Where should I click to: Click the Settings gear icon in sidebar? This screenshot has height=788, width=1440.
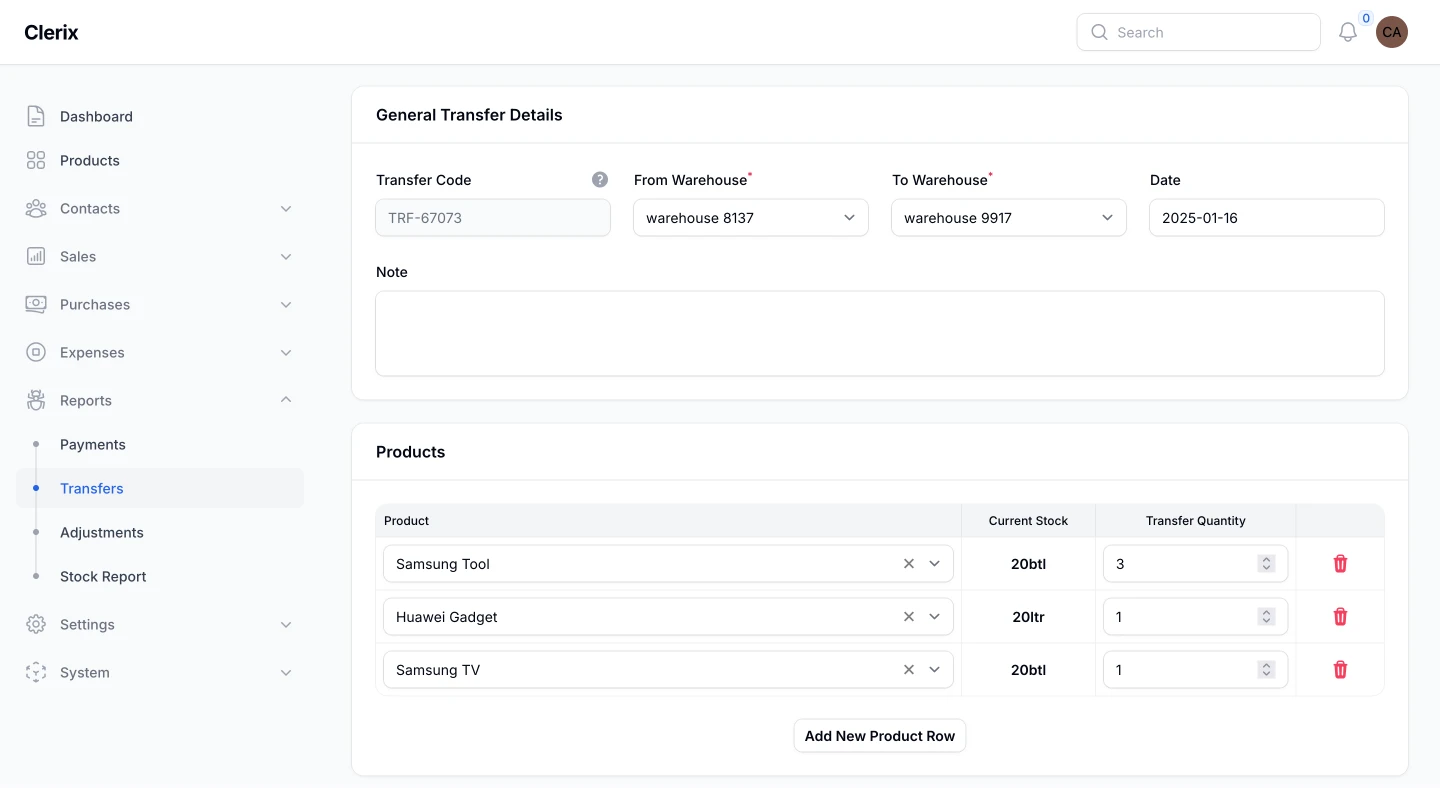click(36, 624)
